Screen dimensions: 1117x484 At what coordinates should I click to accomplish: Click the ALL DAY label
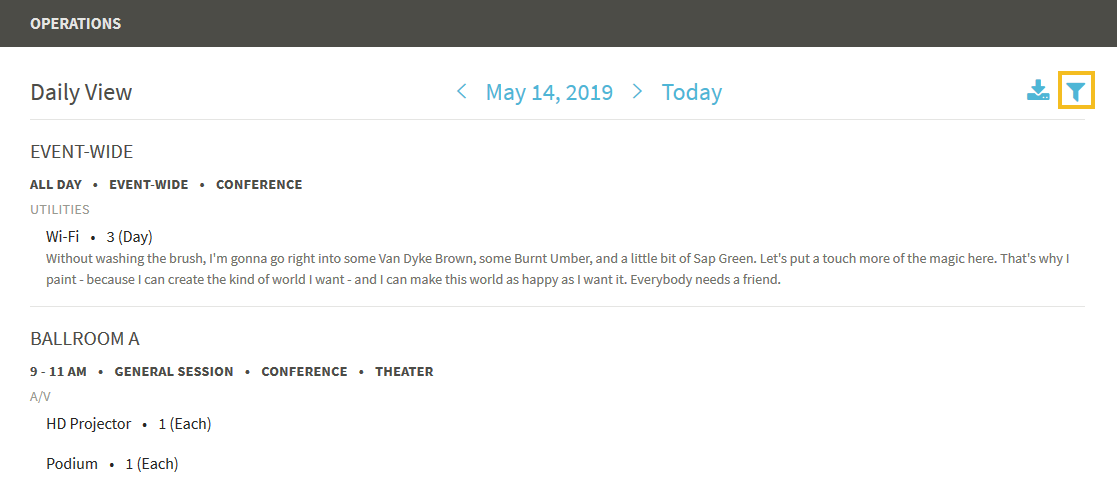click(56, 185)
